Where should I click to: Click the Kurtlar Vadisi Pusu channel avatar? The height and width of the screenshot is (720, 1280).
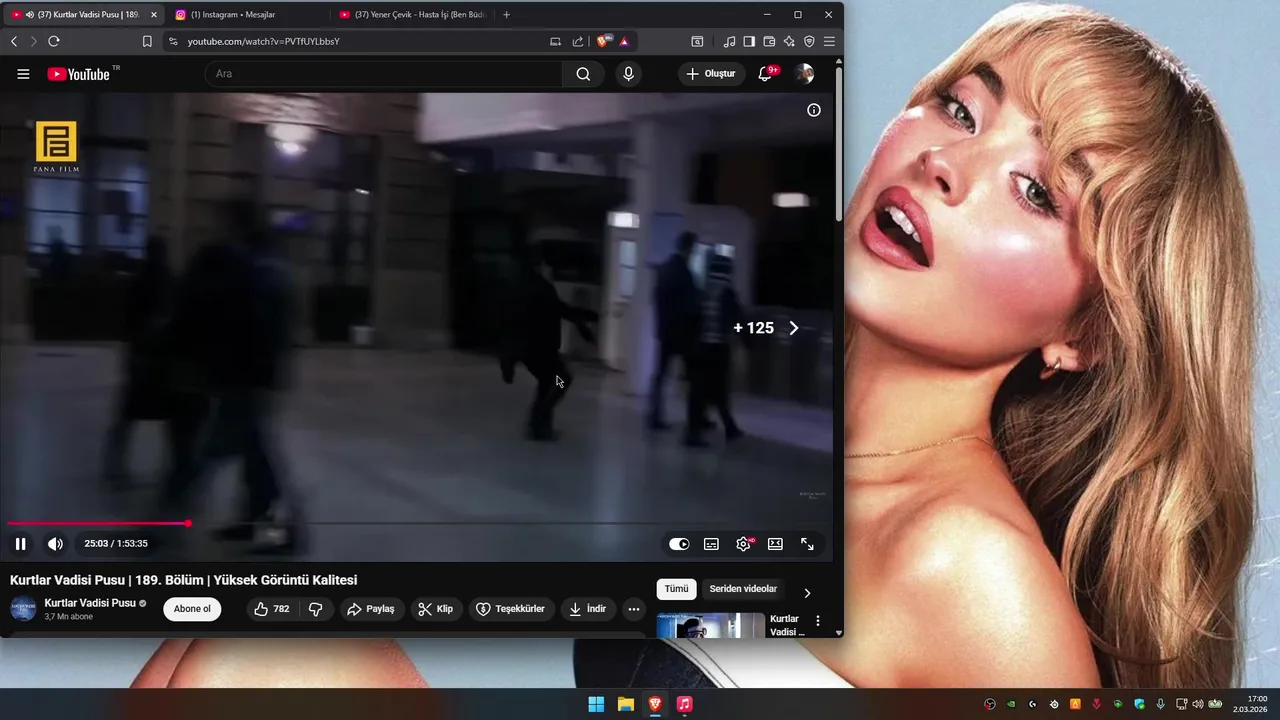pos(23,609)
